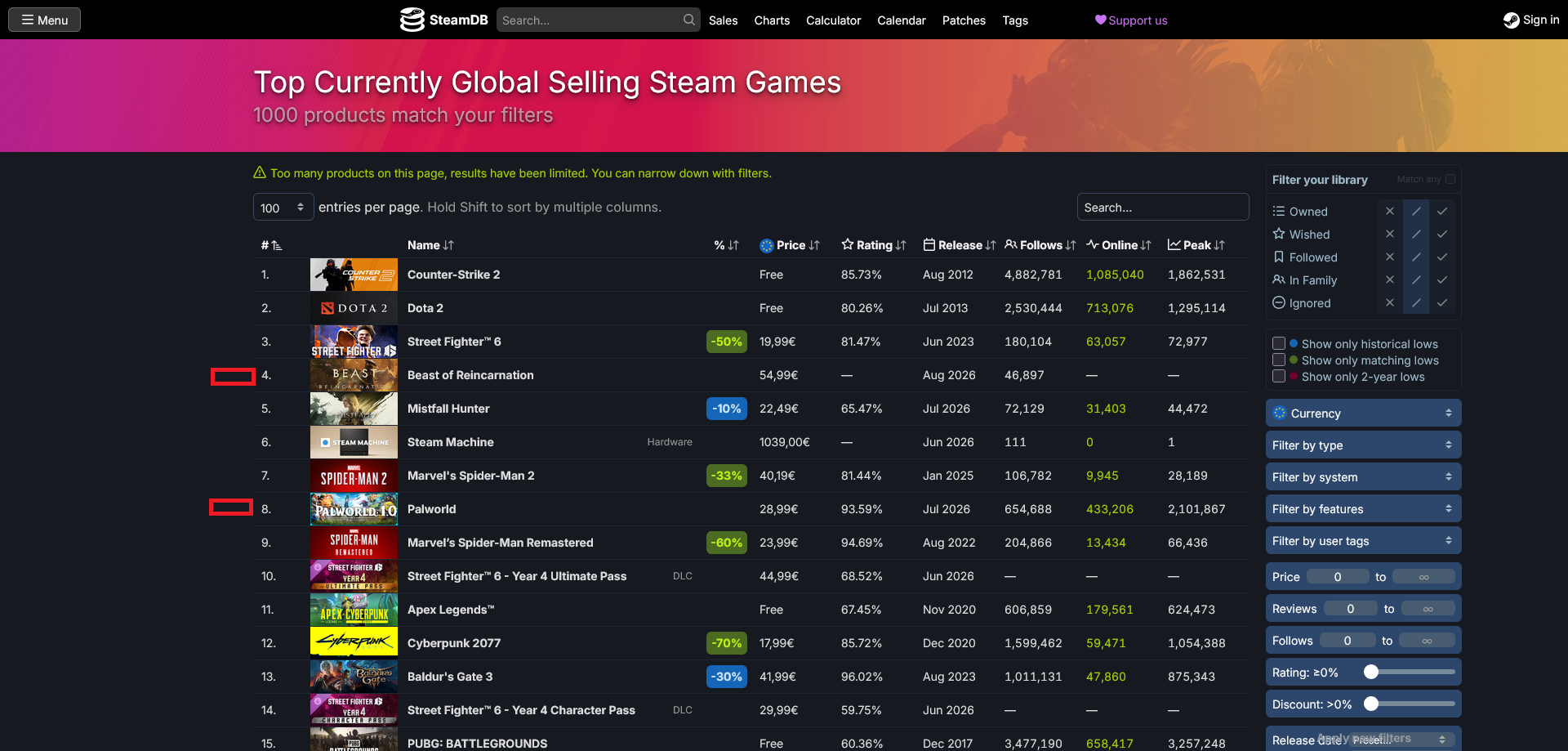Expand the Filter by user tags dropdown
The image size is (1568, 751).
(1363, 540)
